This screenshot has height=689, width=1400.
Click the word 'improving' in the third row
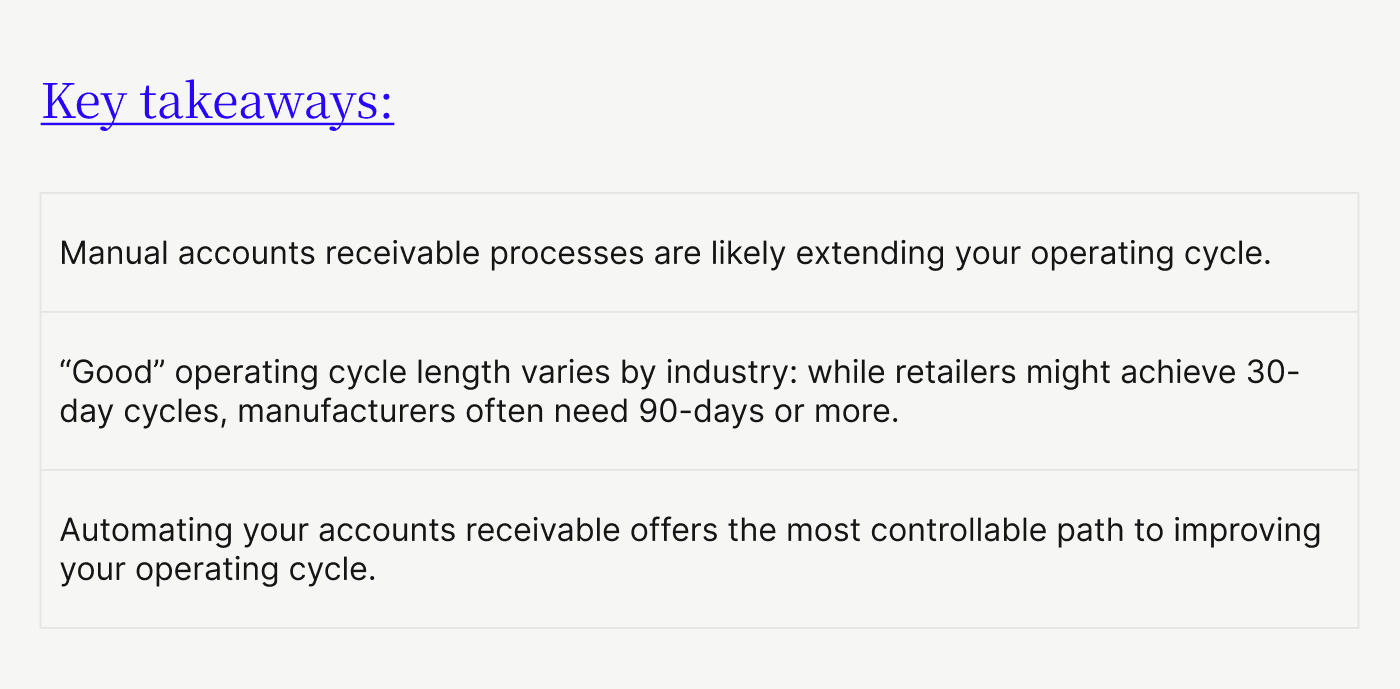click(x=1247, y=530)
